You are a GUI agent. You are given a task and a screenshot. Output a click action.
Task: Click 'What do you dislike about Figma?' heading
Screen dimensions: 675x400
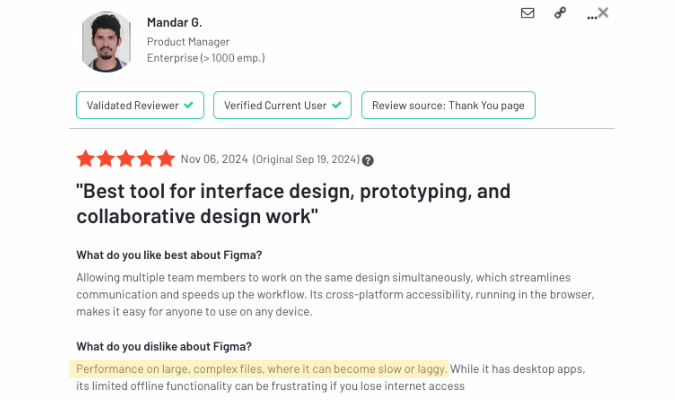coord(164,347)
